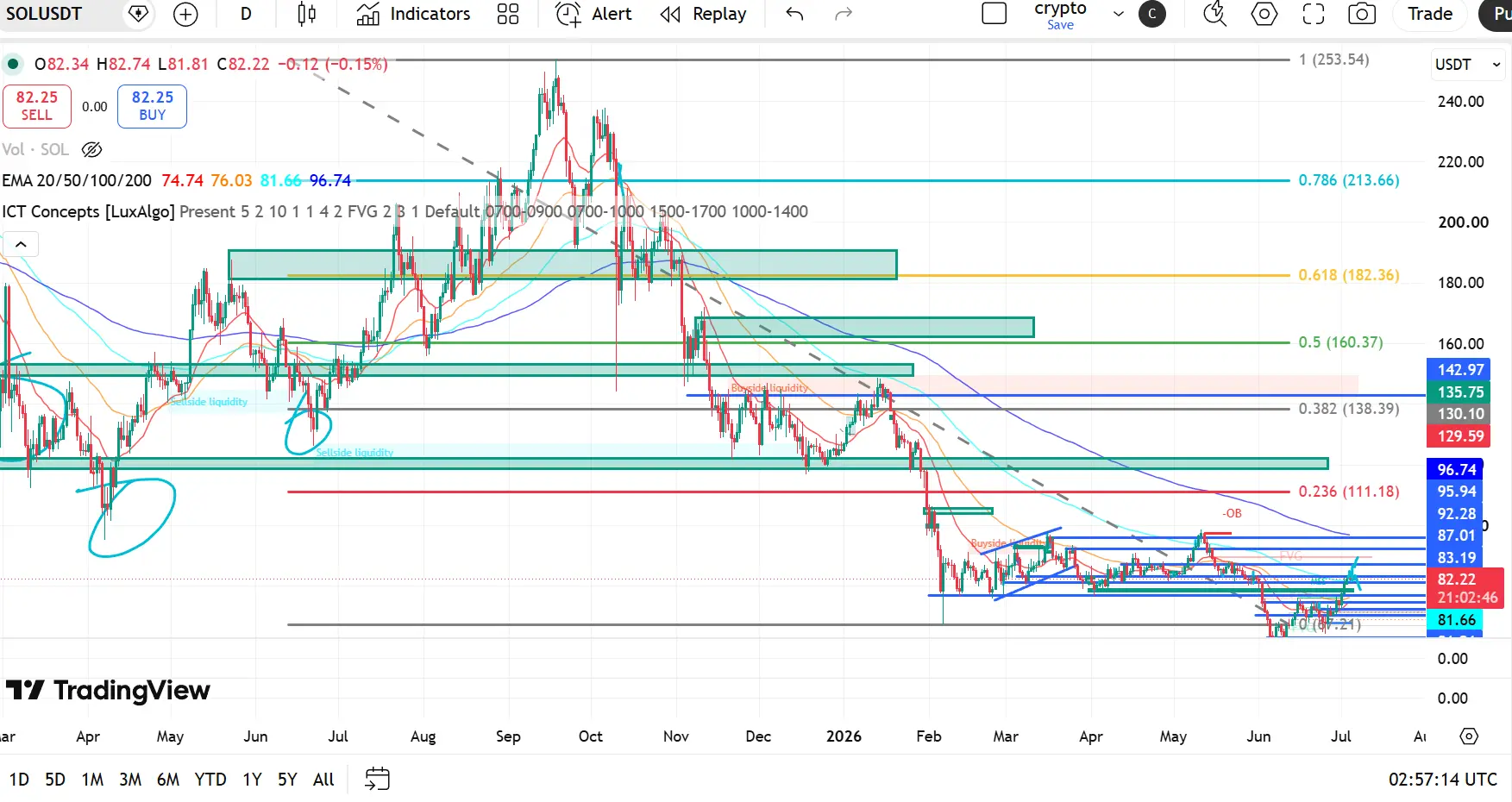The height and width of the screenshot is (802, 1512).
Task: Collapse the indicator legend with the chevron
Action: tap(21, 245)
